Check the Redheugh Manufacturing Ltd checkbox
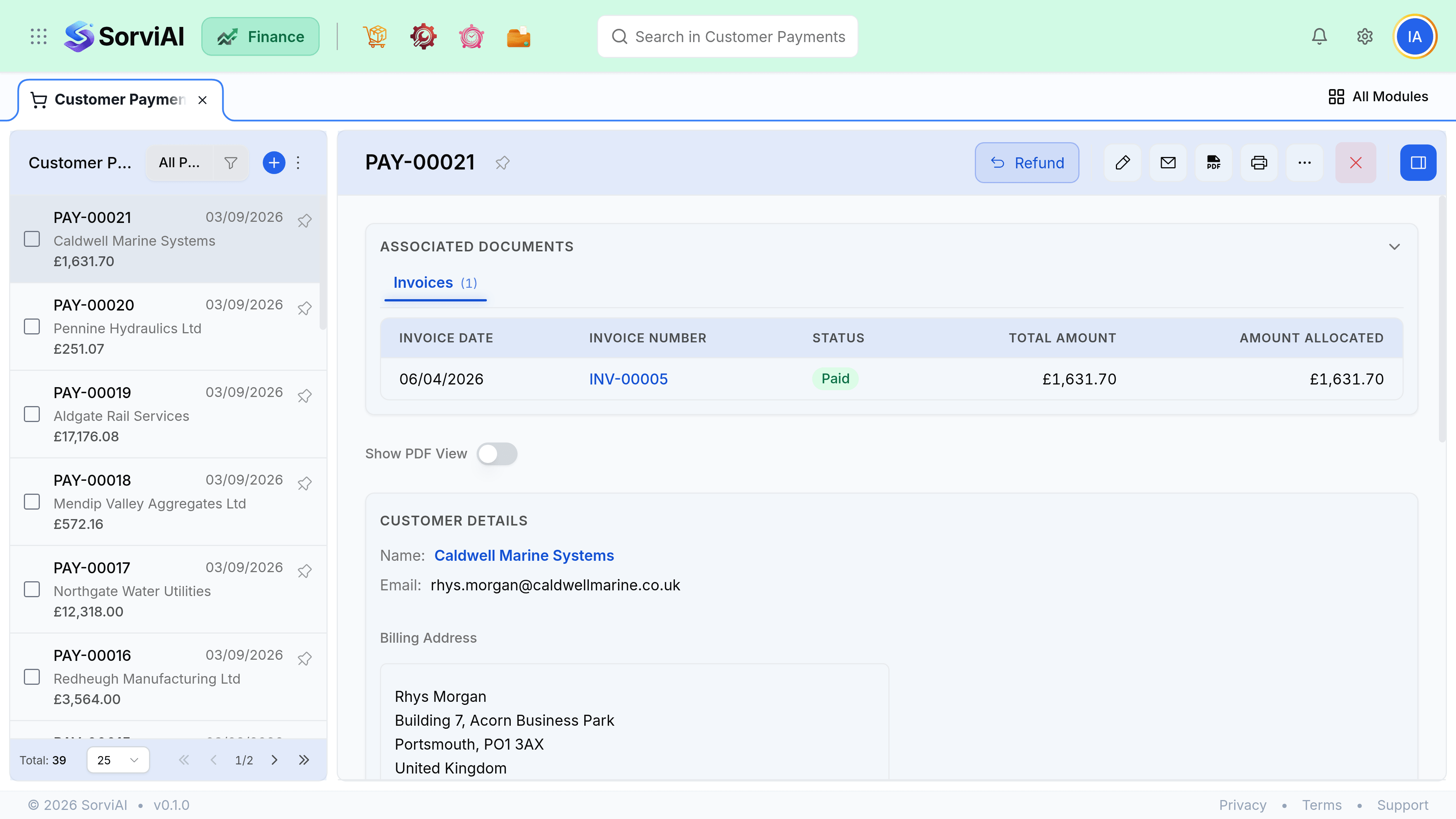Image resolution: width=1456 pixels, height=819 pixels. (32, 677)
